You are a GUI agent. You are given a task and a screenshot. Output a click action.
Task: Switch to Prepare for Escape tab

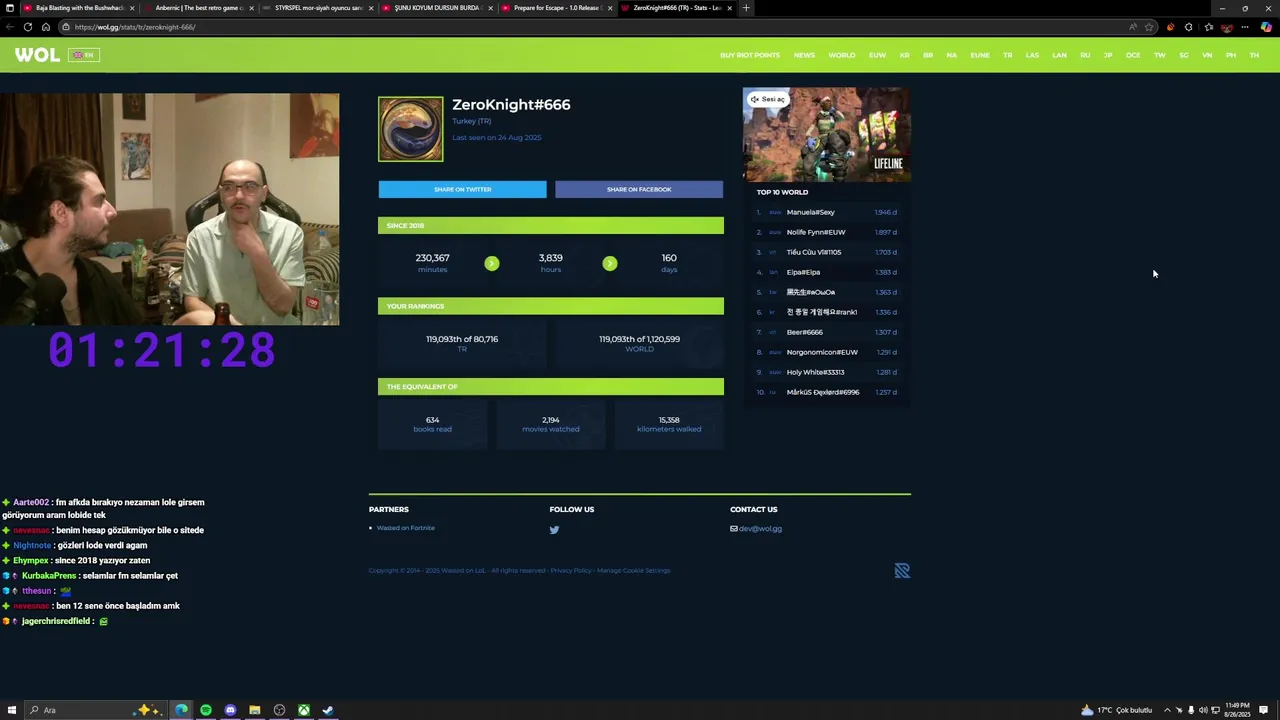point(556,8)
